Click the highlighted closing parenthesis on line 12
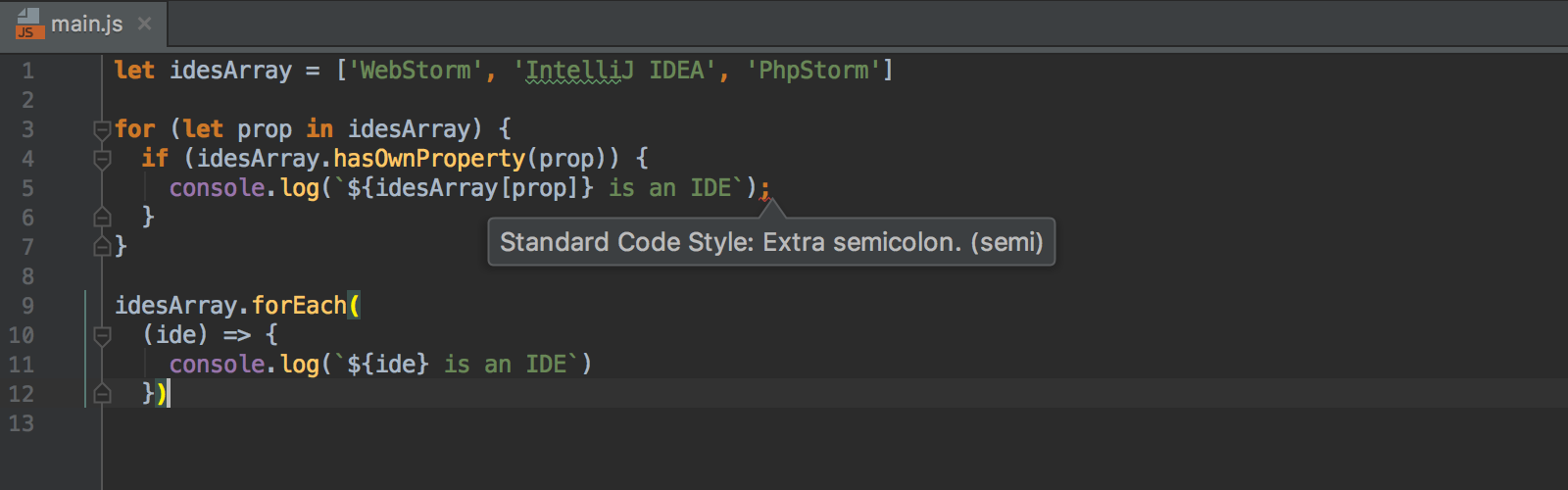Screen dimensions: 1568x490 162,394
